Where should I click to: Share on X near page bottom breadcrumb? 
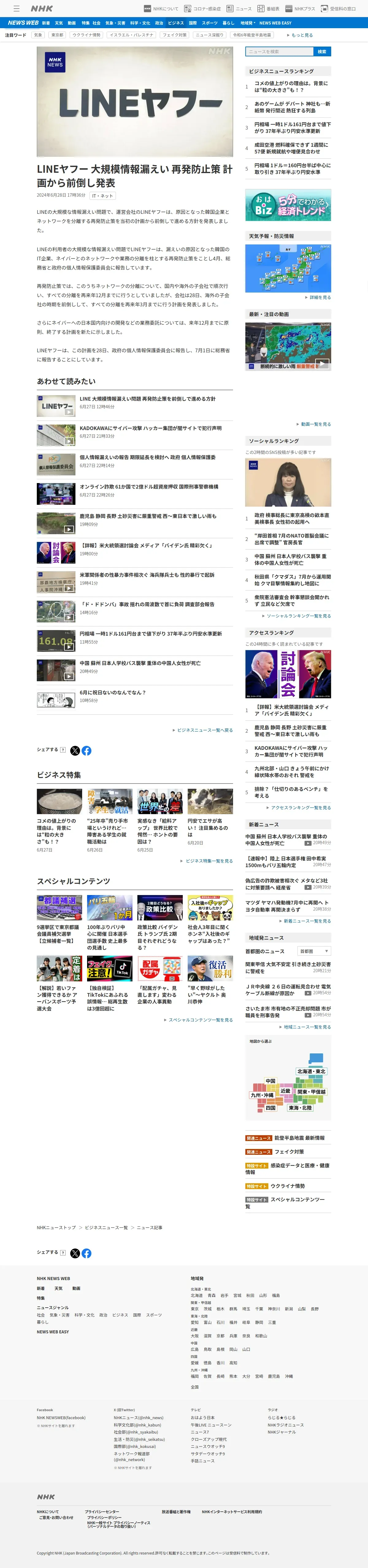[x=75, y=1253]
